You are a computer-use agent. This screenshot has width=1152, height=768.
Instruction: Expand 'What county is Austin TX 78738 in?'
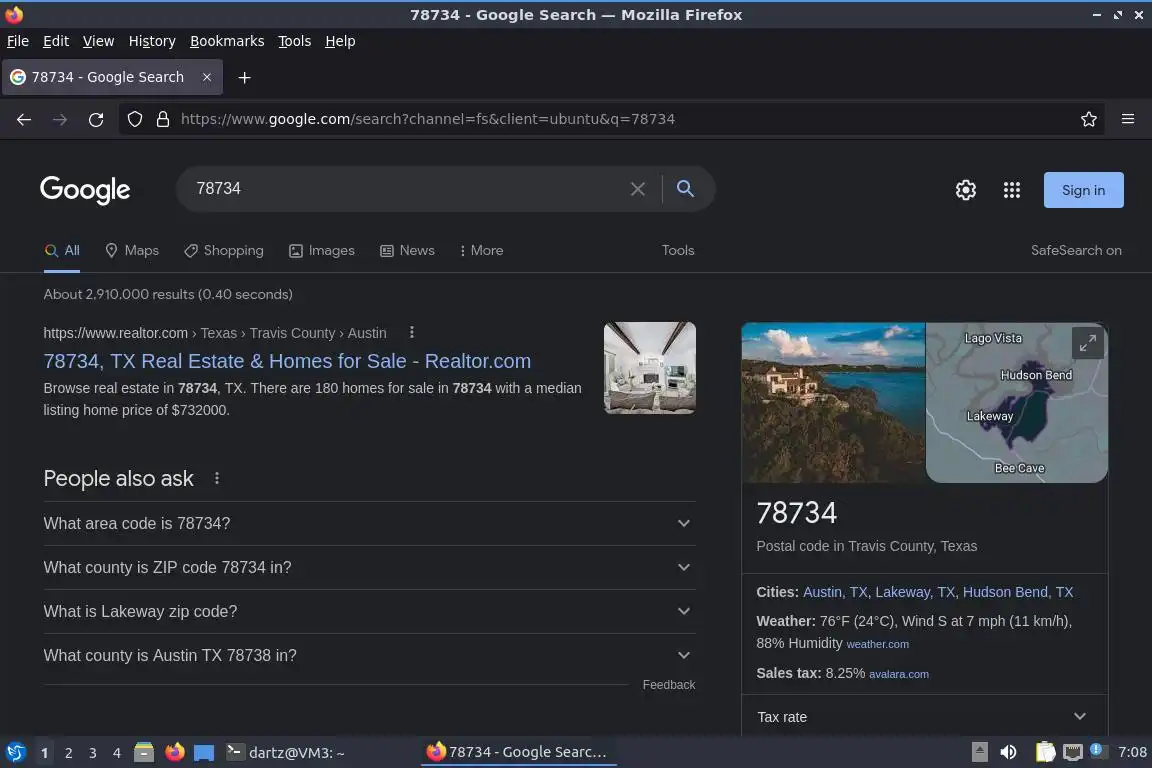(370, 656)
